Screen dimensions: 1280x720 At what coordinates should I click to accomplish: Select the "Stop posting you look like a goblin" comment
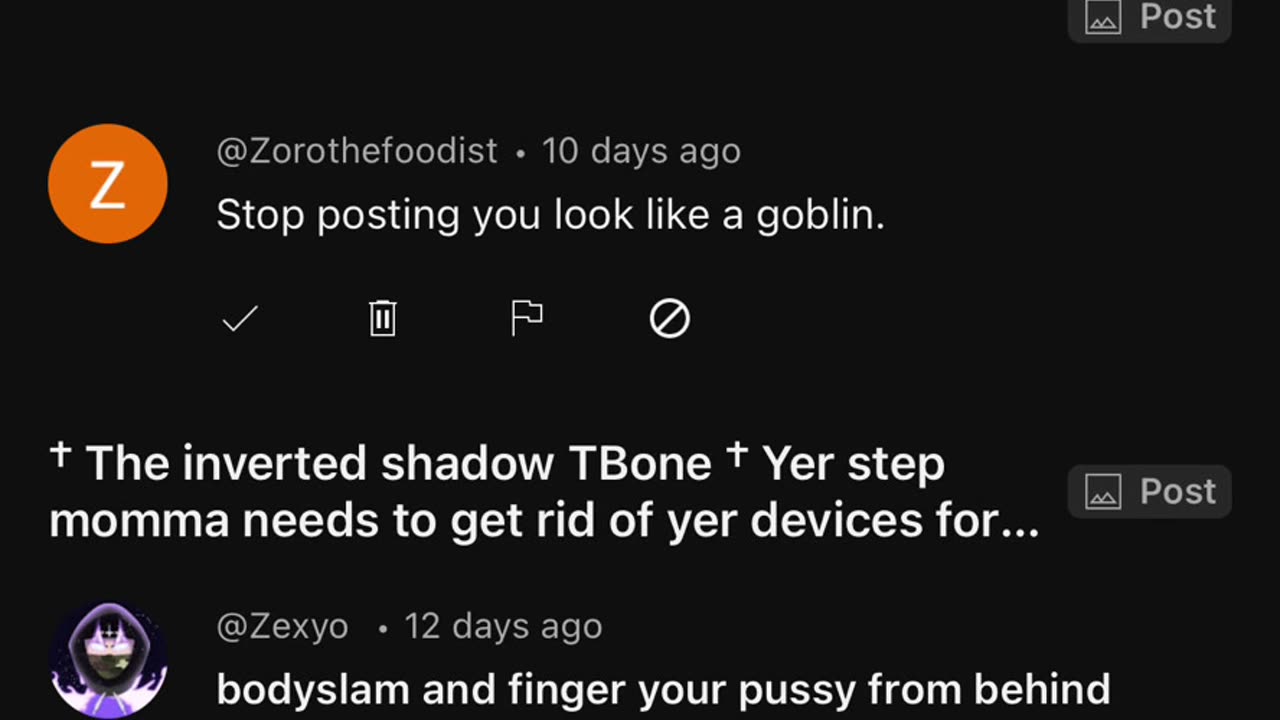[x=550, y=215]
